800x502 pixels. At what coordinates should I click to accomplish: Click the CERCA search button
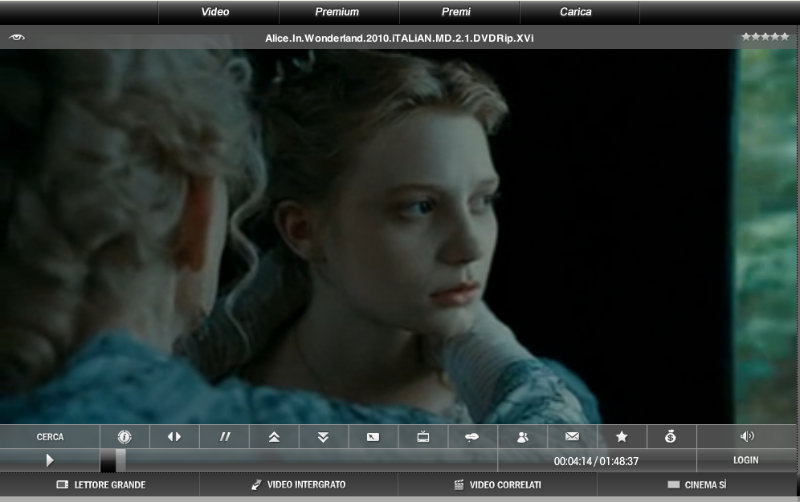(50, 437)
